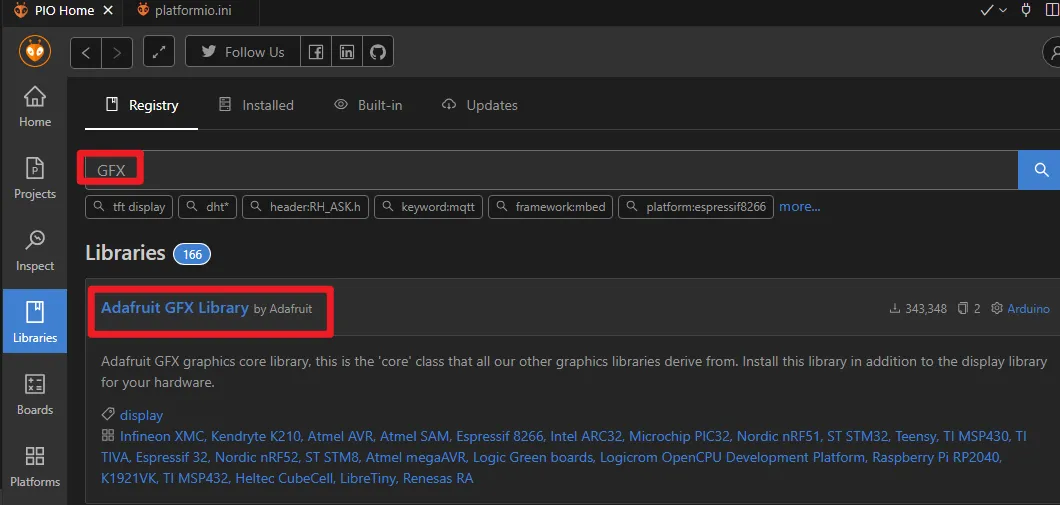The width and height of the screenshot is (1060, 505).
Task: Open the GitHub icon link
Action: [377, 52]
